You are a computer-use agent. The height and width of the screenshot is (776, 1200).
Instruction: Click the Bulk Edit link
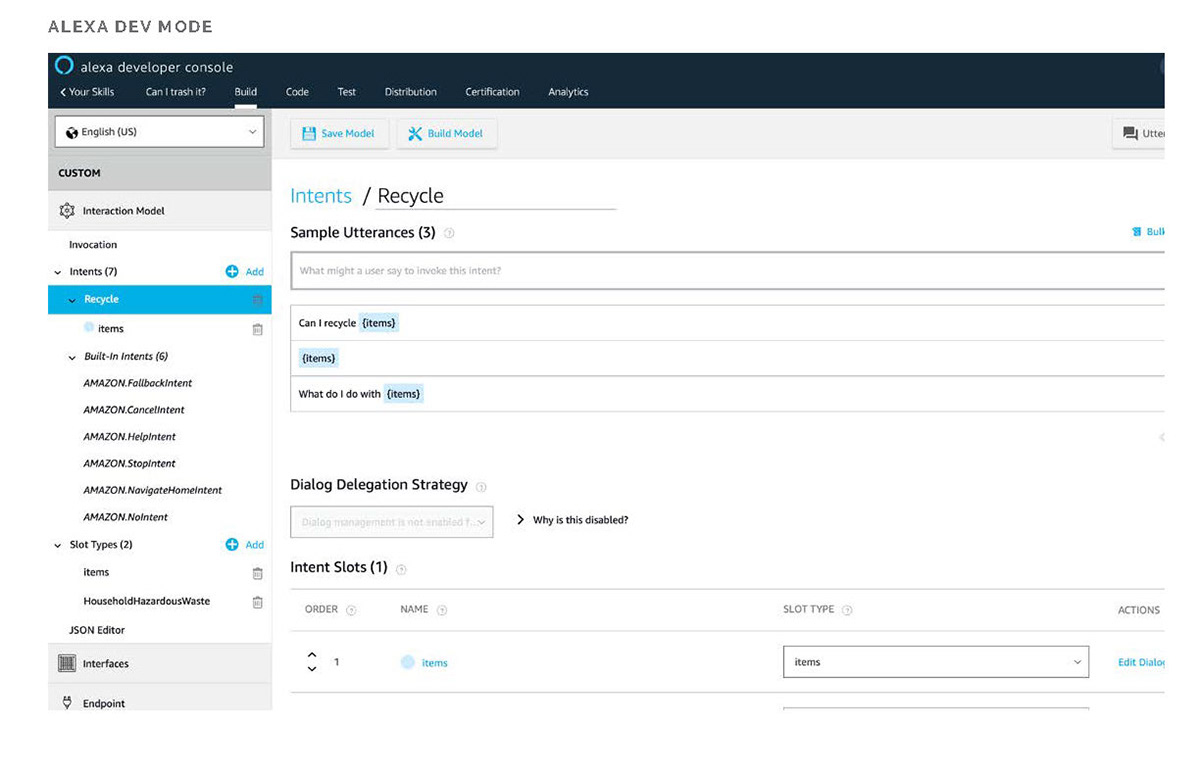click(1149, 232)
